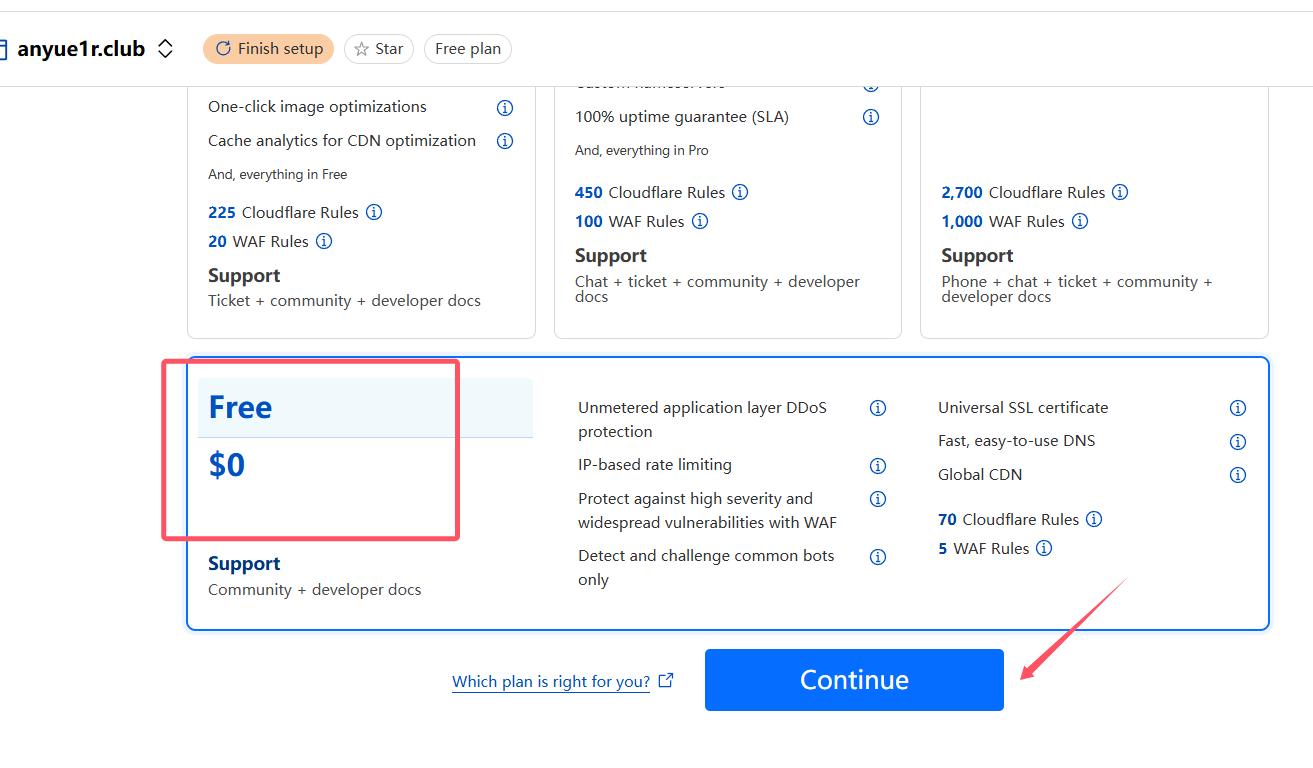Click info icon beside 1,000 WAF Rules
This screenshot has height=768, width=1313.
1080,221
